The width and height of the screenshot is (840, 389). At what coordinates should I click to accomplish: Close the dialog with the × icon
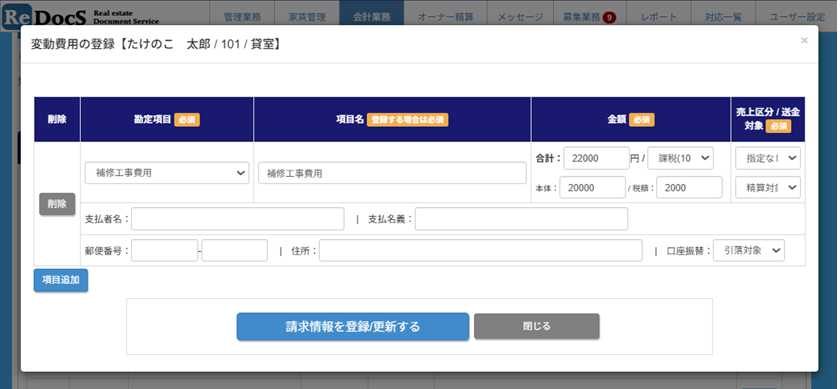tap(804, 40)
